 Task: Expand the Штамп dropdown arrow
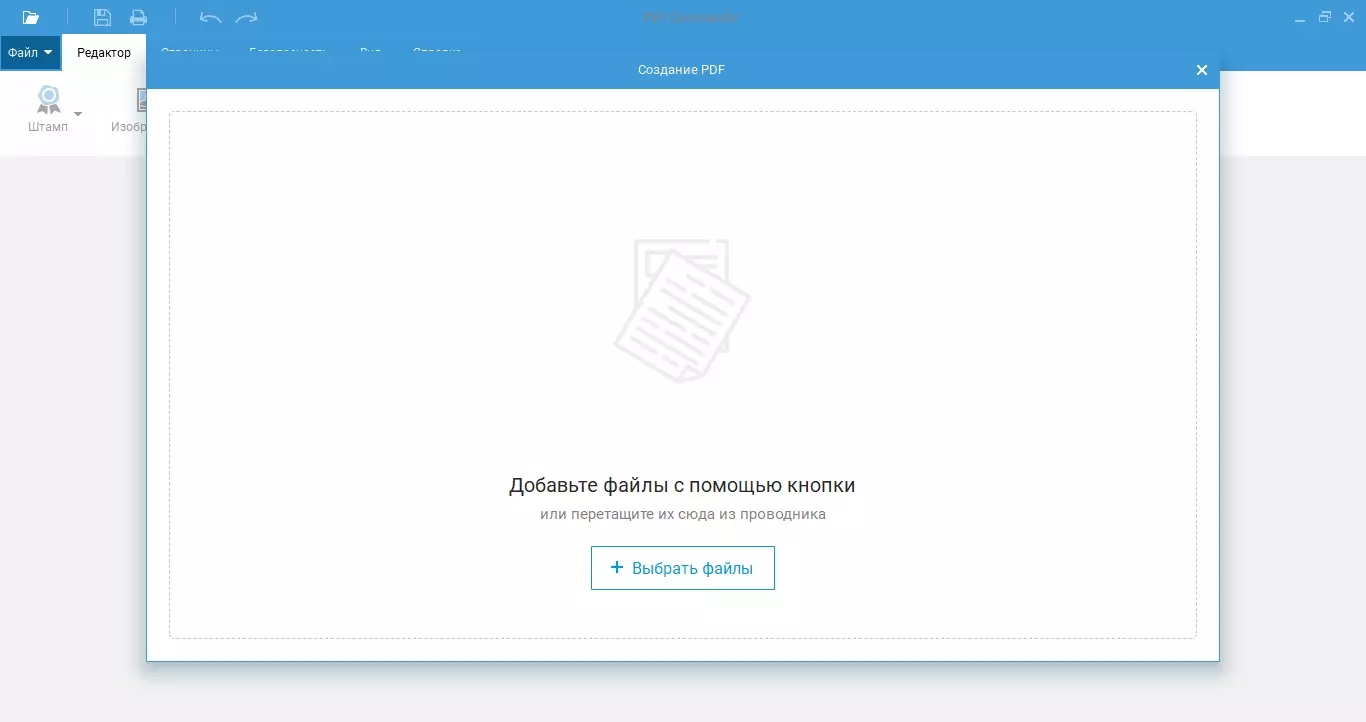(x=78, y=113)
